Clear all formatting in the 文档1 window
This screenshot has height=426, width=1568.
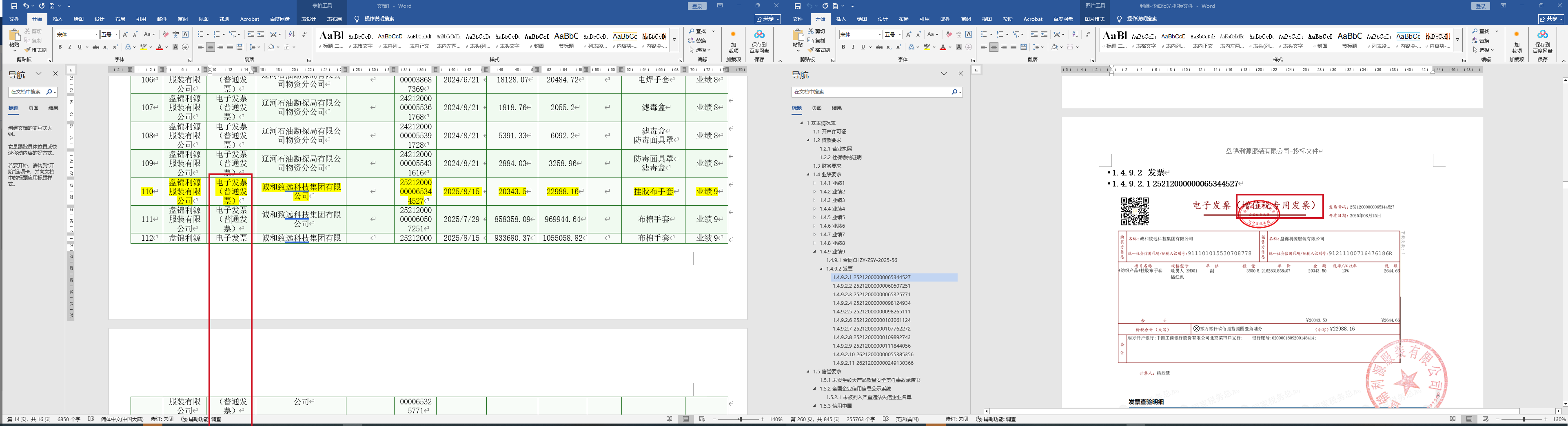click(166, 35)
